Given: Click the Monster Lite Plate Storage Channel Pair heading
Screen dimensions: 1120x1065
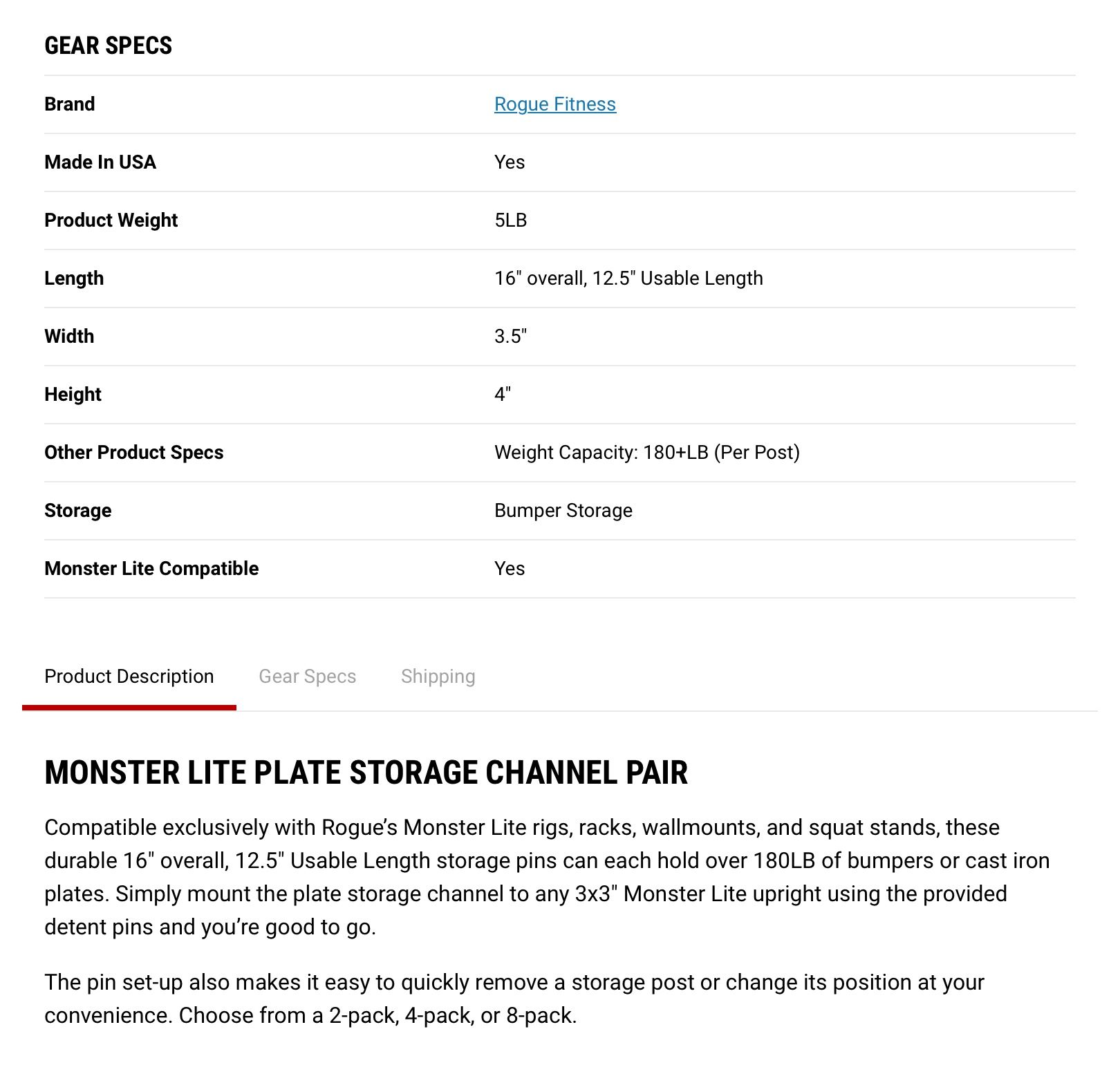Looking at the screenshot, I should [366, 773].
